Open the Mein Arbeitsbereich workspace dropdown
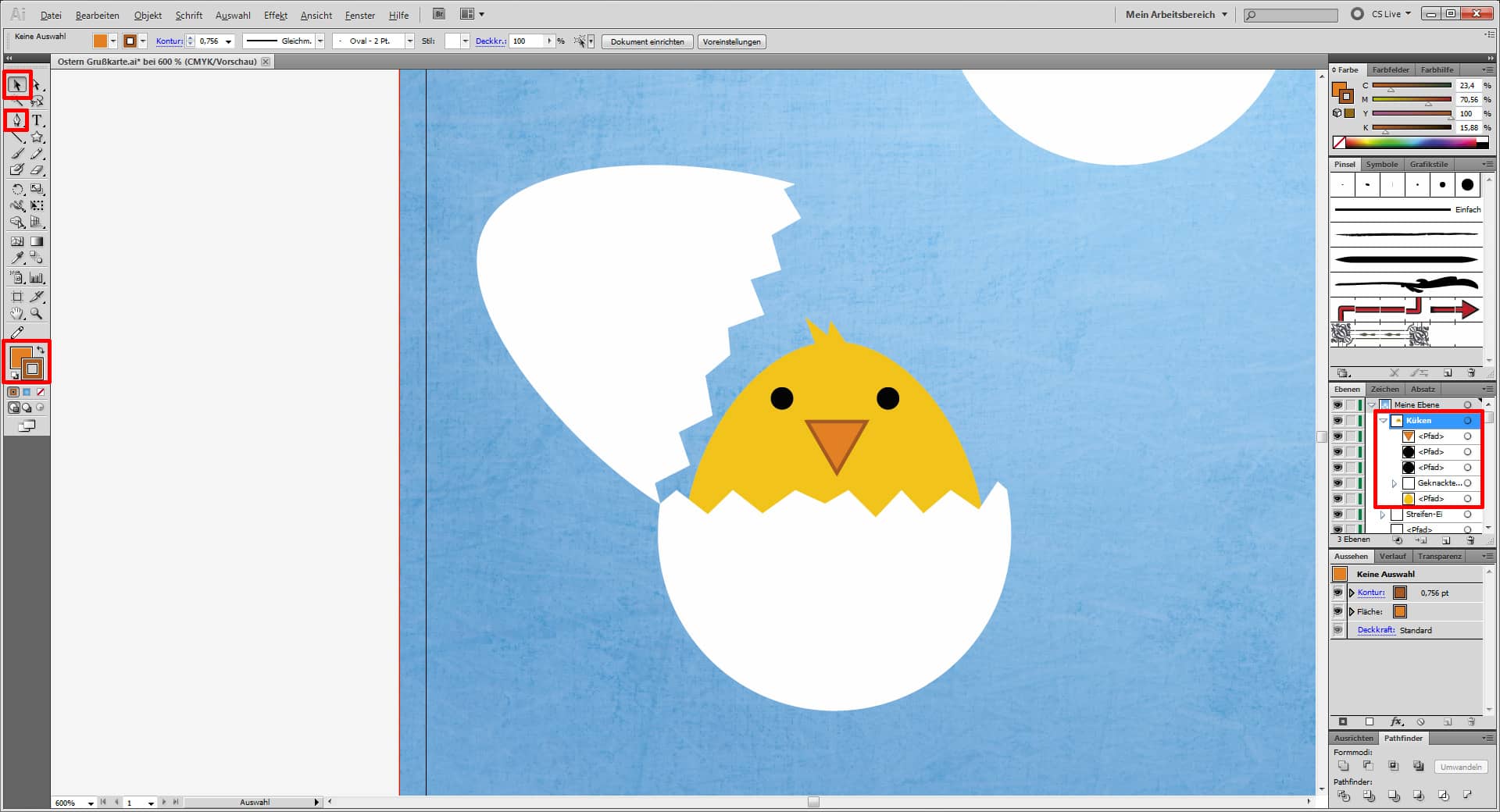Image resolution: width=1500 pixels, height=812 pixels. (x=1176, y=14)
